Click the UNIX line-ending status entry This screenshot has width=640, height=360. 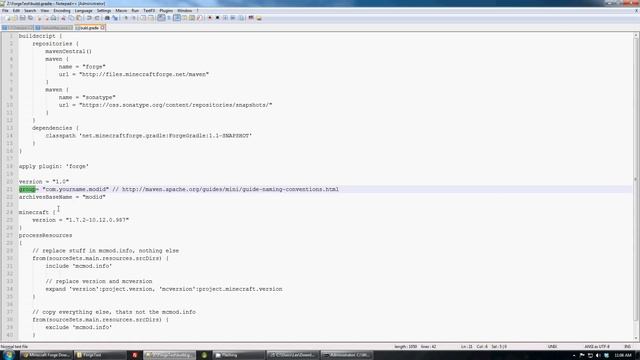pos(552,347)
